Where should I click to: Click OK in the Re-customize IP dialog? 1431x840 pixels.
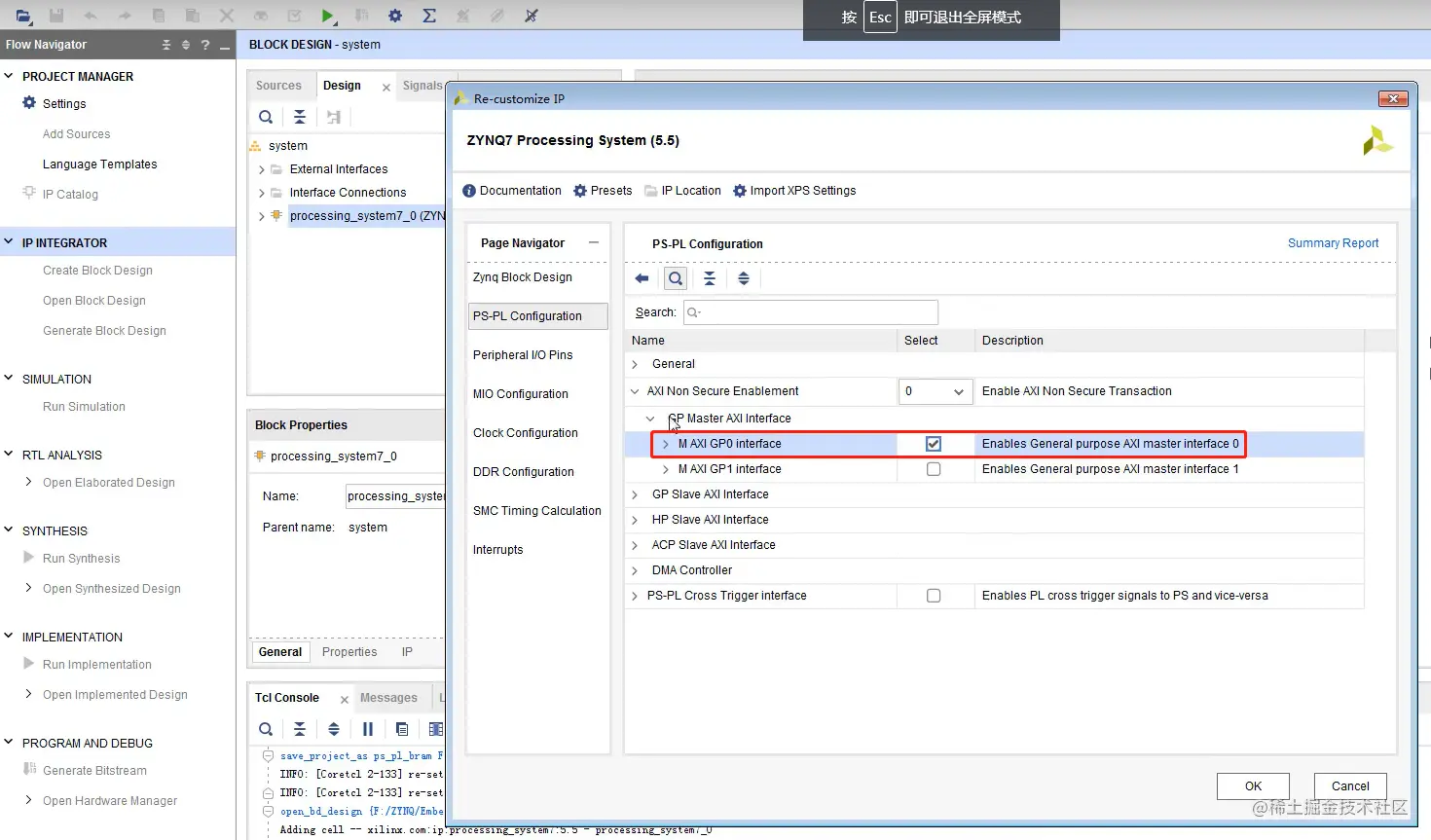[x=1253, y=786]
